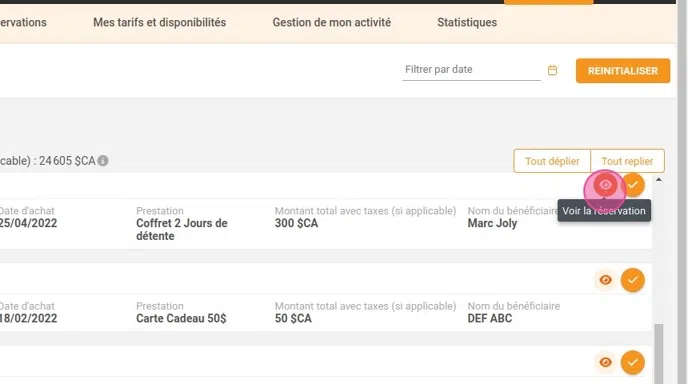Select amount 300 $CA
The height and width of the screenshot is (384, 688).
tap(296, 223)
